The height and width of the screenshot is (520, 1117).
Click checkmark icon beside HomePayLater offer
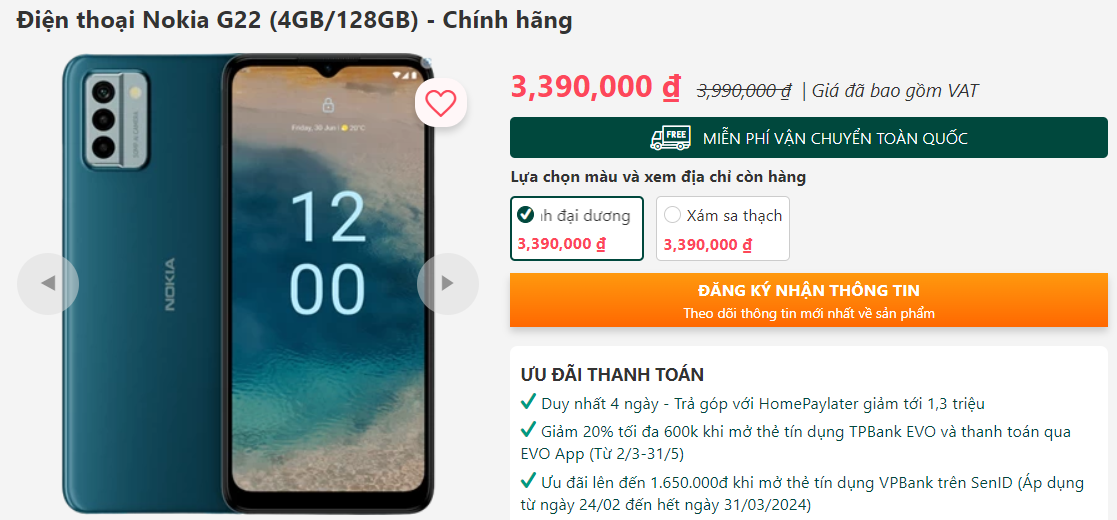(x=529, y=402)
